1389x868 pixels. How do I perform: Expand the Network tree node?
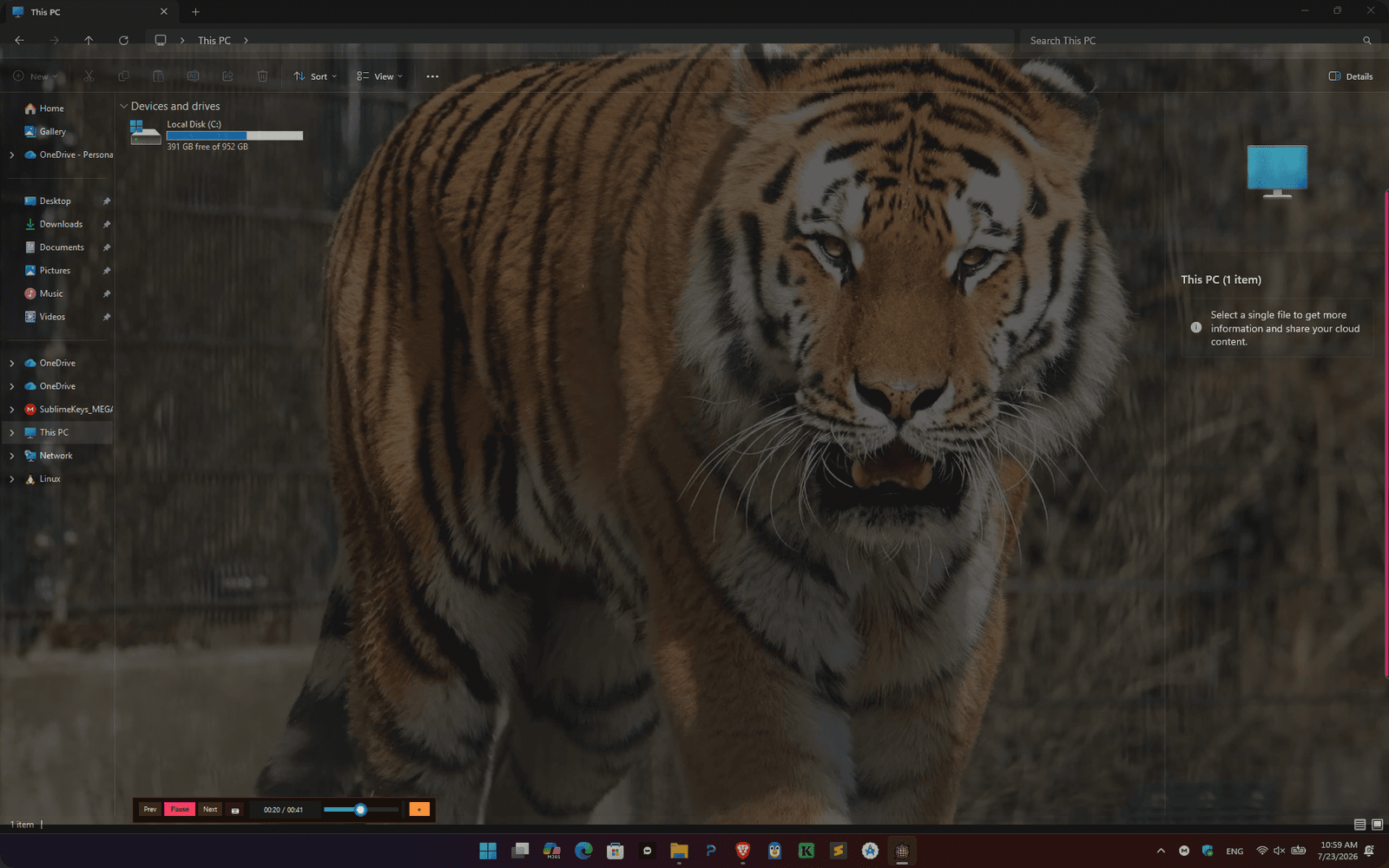pyautogui.click(x=11, y=456)
